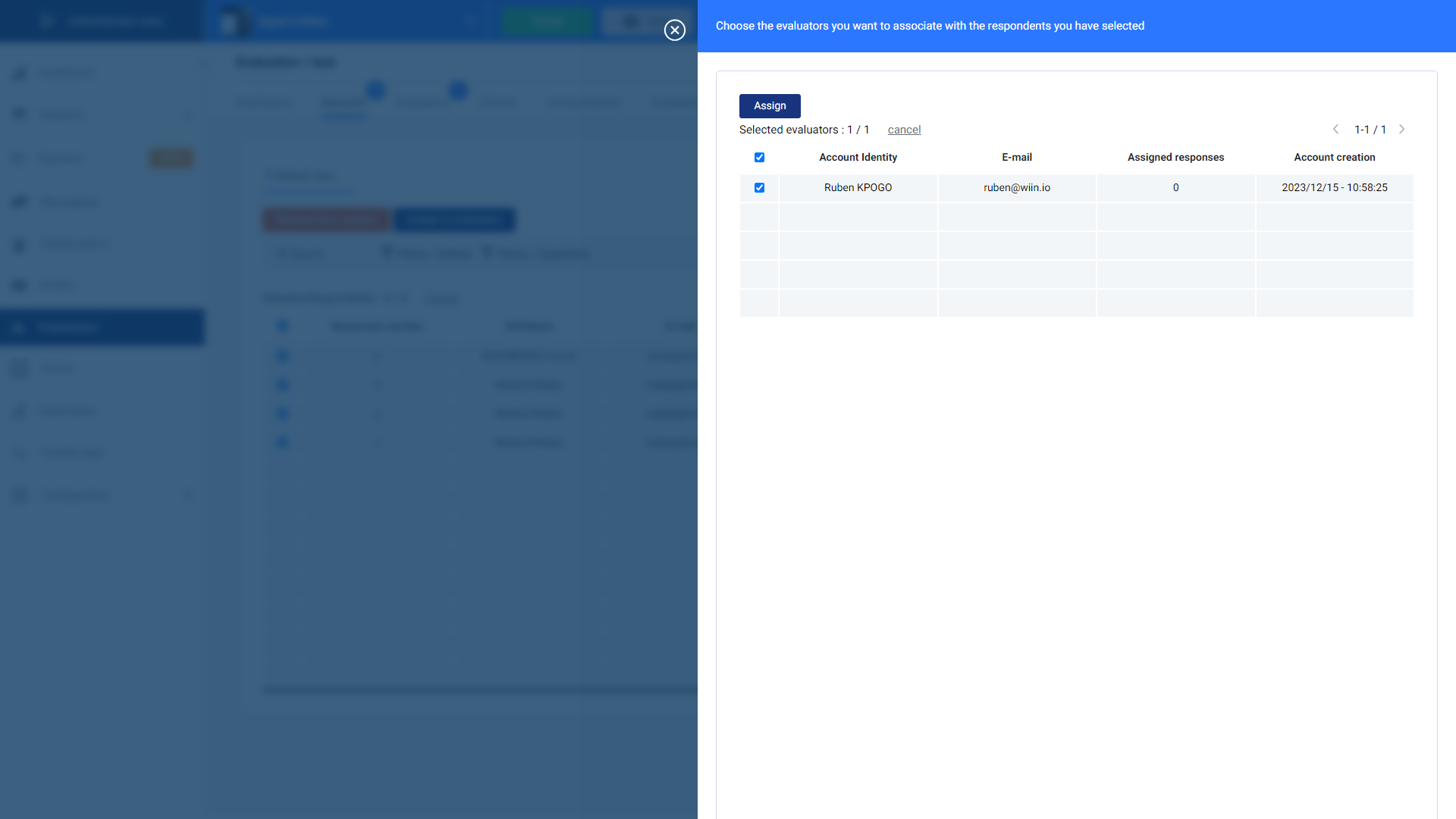1456x819 pixels.
Task: Select the Ruben KPOGO name cell
Action: pos(858,188)
